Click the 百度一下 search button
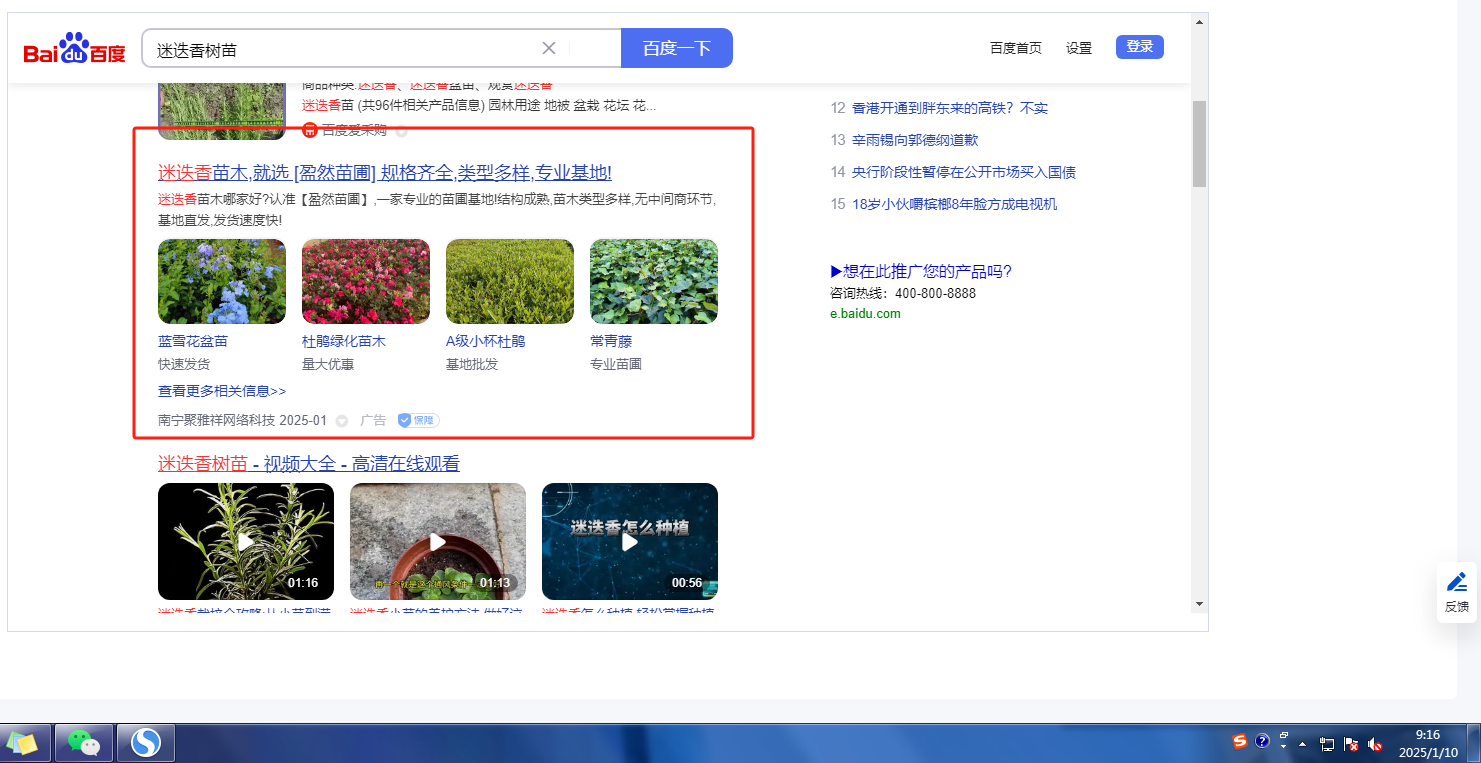The width and height of the screenshot is (1481, 763). tap(677, 48)
